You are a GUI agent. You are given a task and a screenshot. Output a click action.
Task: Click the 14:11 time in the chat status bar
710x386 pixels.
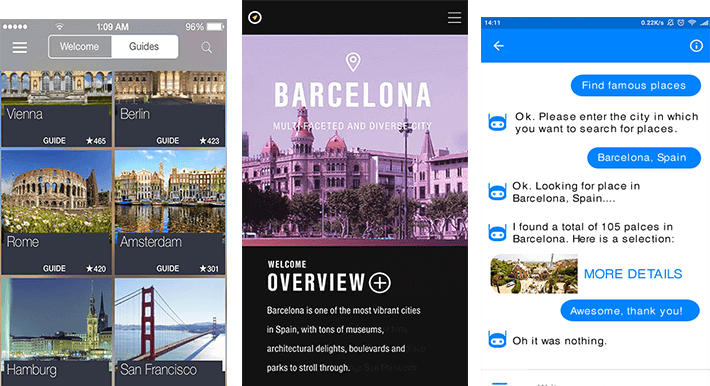tap(492, 23)
